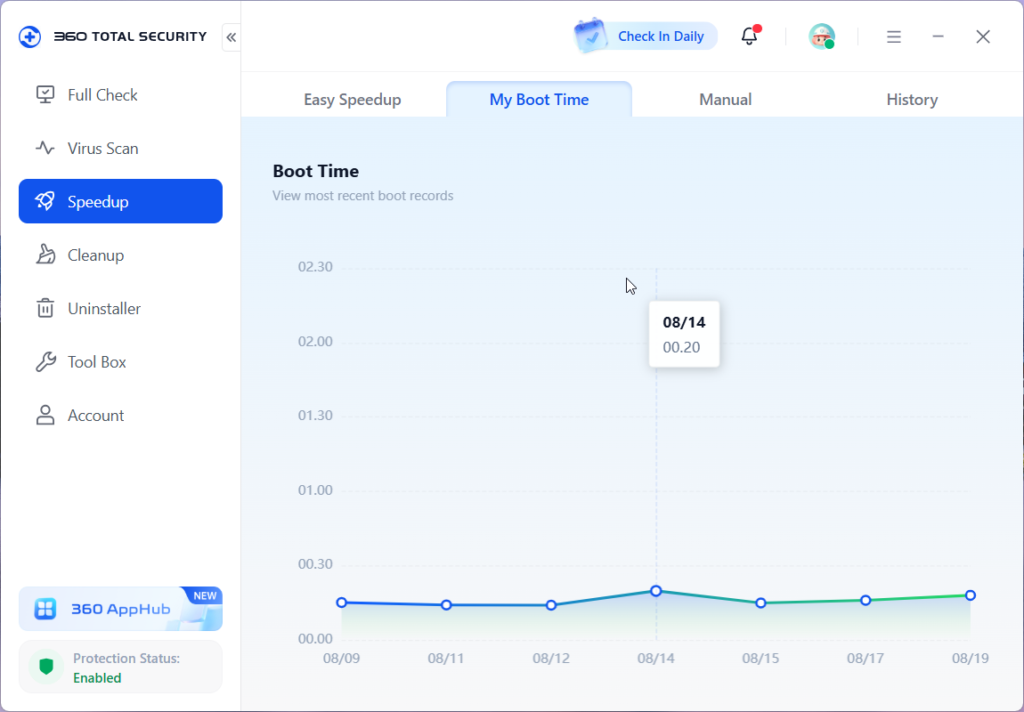The height and width of the screenshot is (712, 1024).
Task: Click the 08/19 data point on chart
Action: [x=970, y=595]
